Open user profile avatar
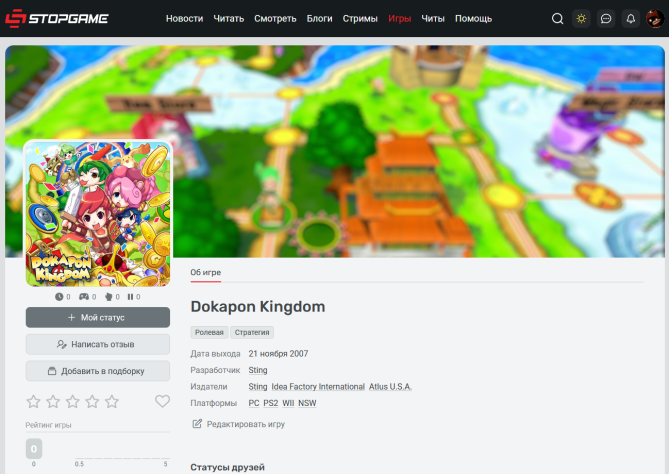 pyautogui.click(x=653, y=18)
